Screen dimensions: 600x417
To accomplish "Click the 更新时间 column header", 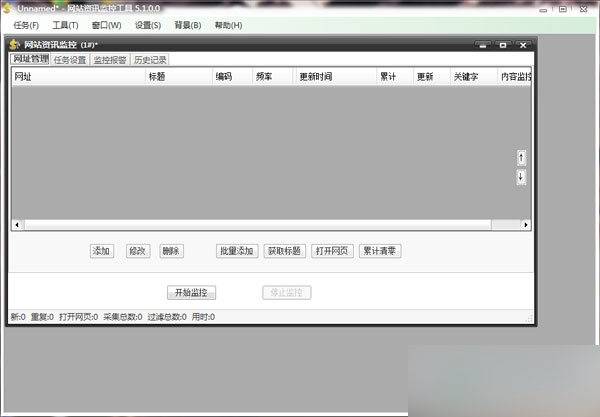I will tap(335, 77).
